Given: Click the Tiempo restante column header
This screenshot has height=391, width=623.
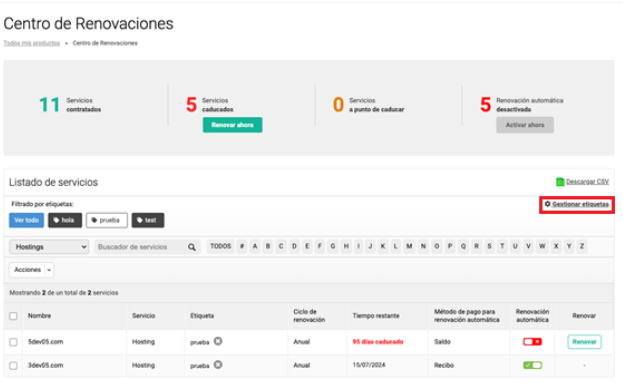Looking at the screenshot, I should [x=376, y=316].
